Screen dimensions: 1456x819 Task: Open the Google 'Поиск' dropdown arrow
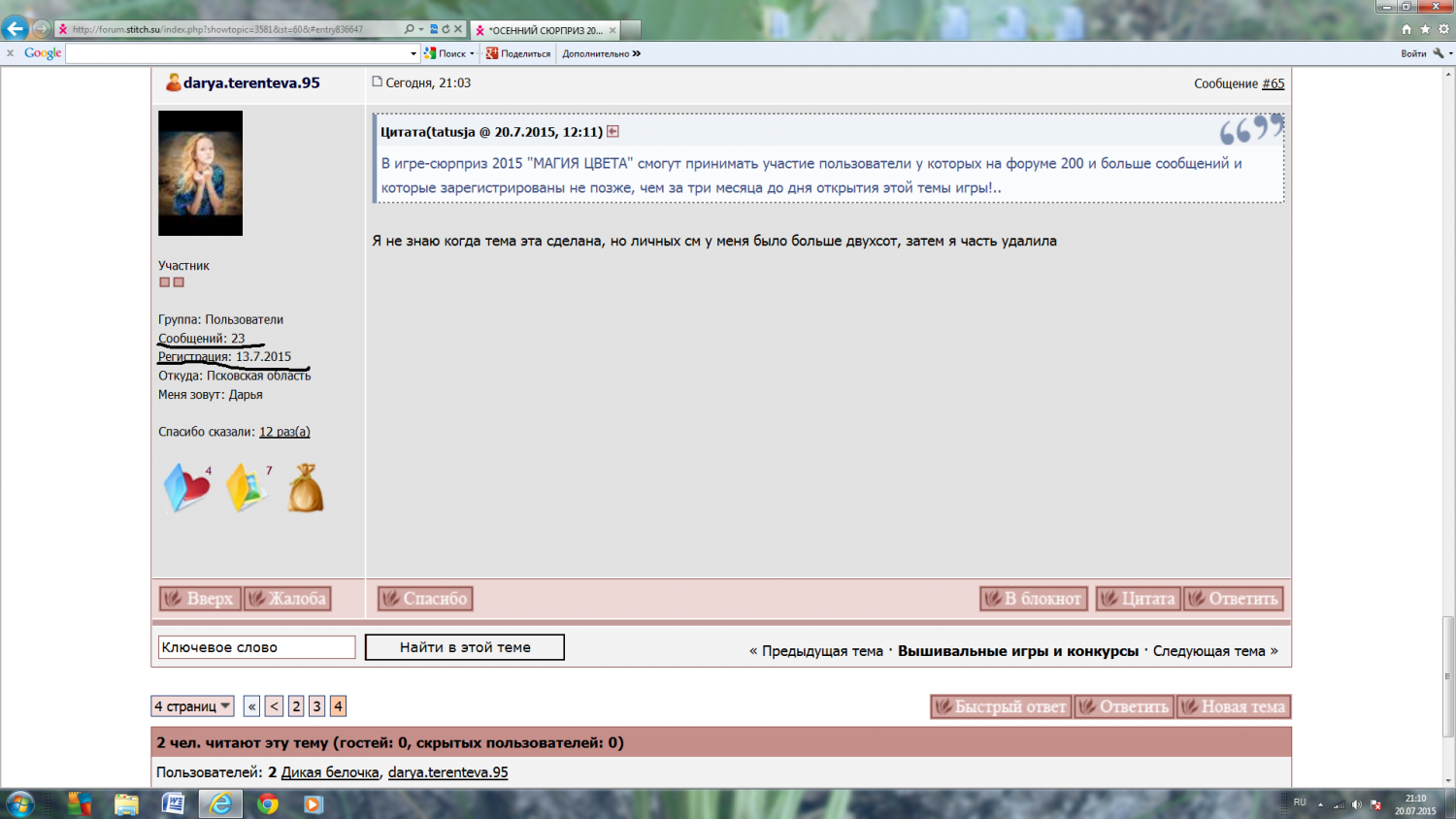[472, 53]
